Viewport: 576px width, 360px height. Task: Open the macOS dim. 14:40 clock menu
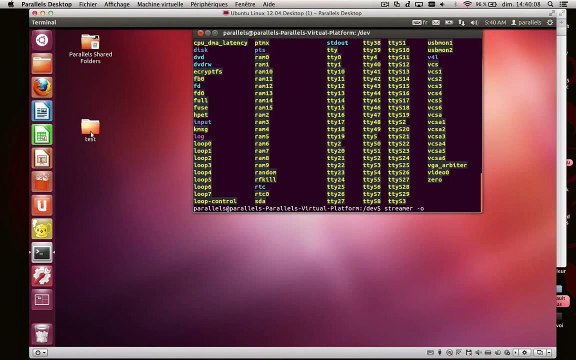[521, 4]
